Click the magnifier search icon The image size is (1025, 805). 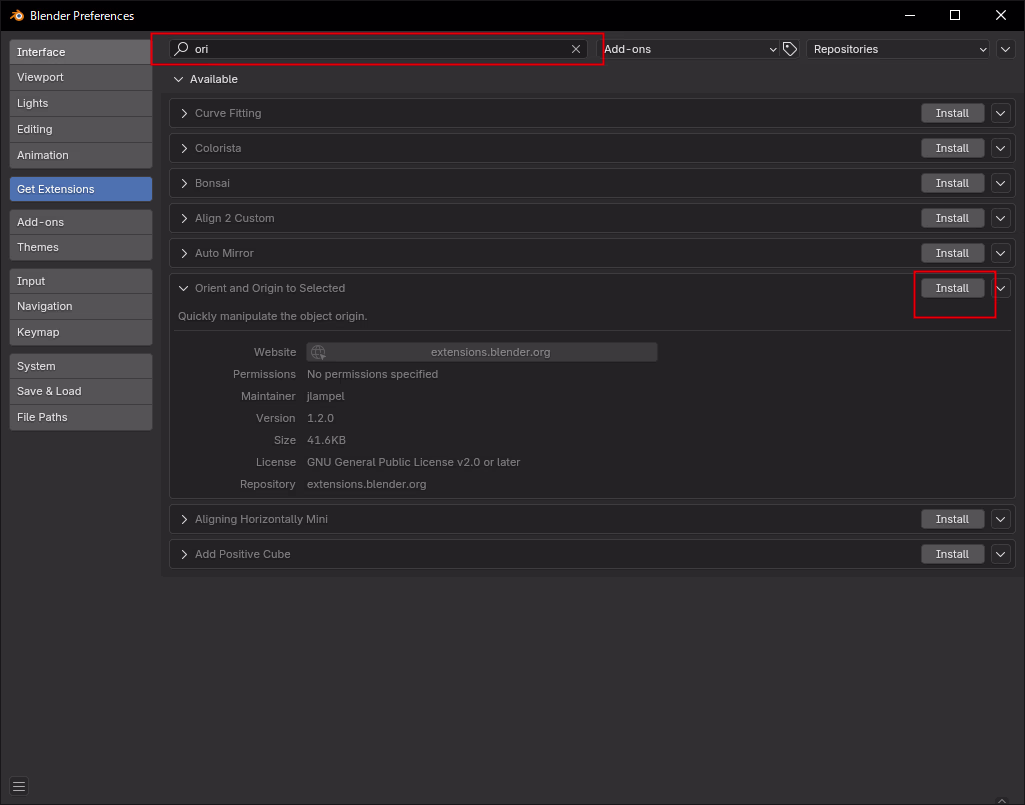(x=182, y=49)
